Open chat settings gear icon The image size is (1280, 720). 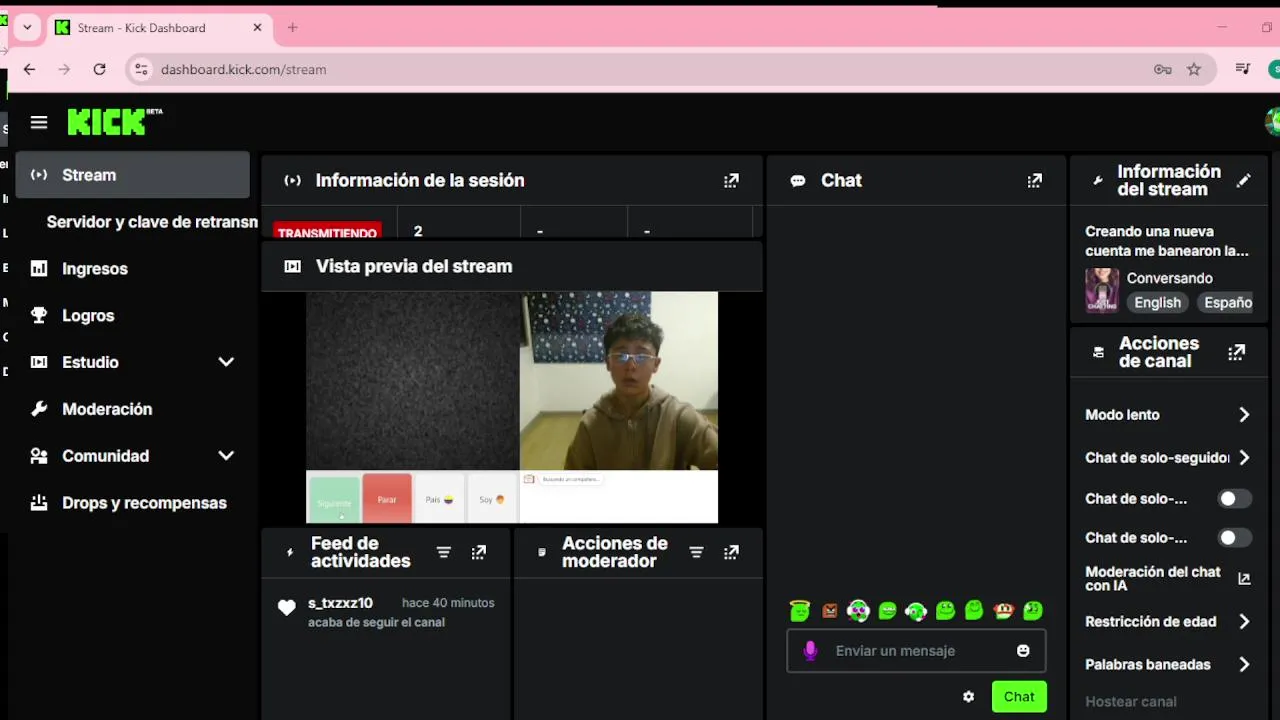(x=968, y=697)
